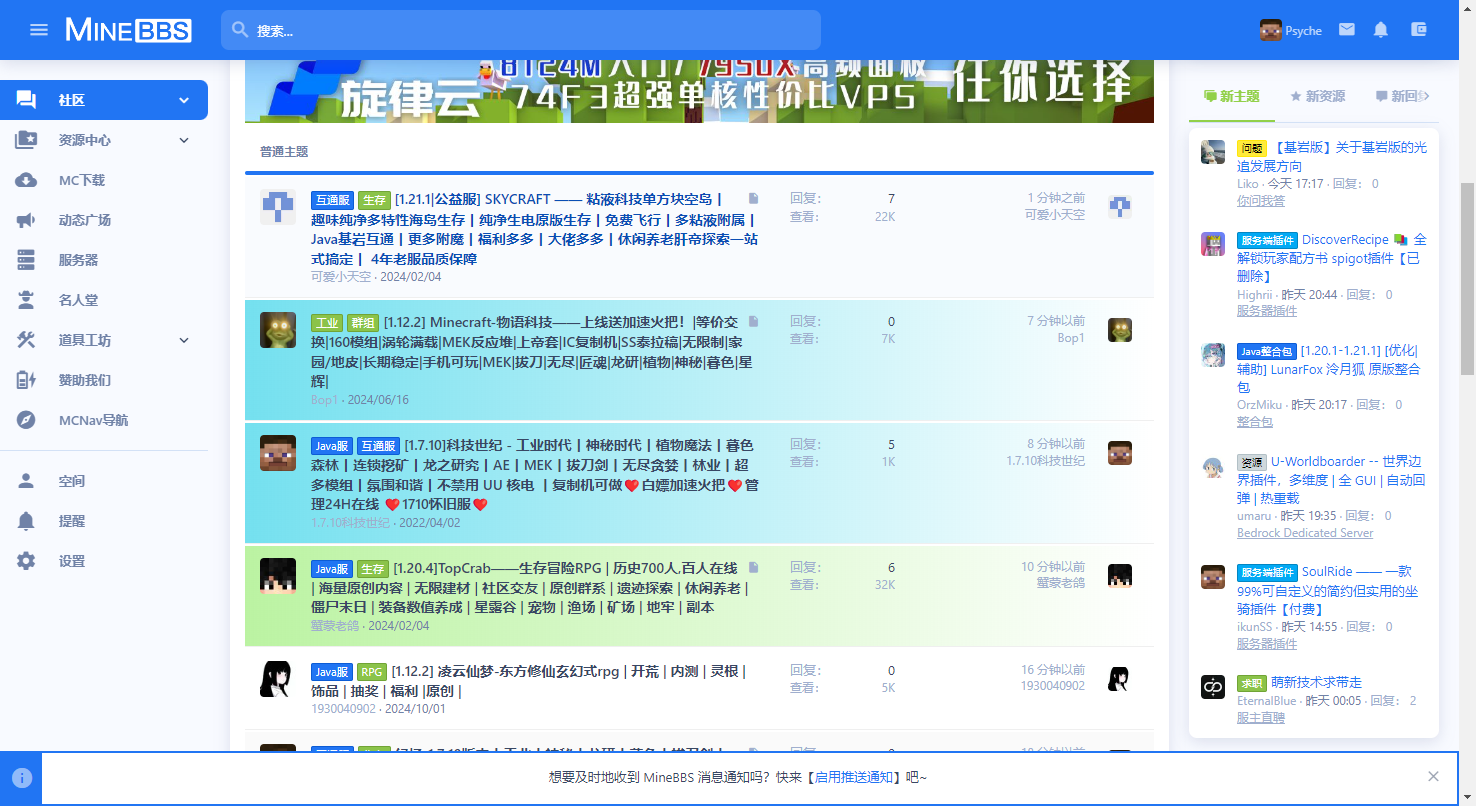The width and height of the screenshot is (1476, 806).
Task: Open 名人堂 in sidebar menu
Action: [x=78, y=300]
